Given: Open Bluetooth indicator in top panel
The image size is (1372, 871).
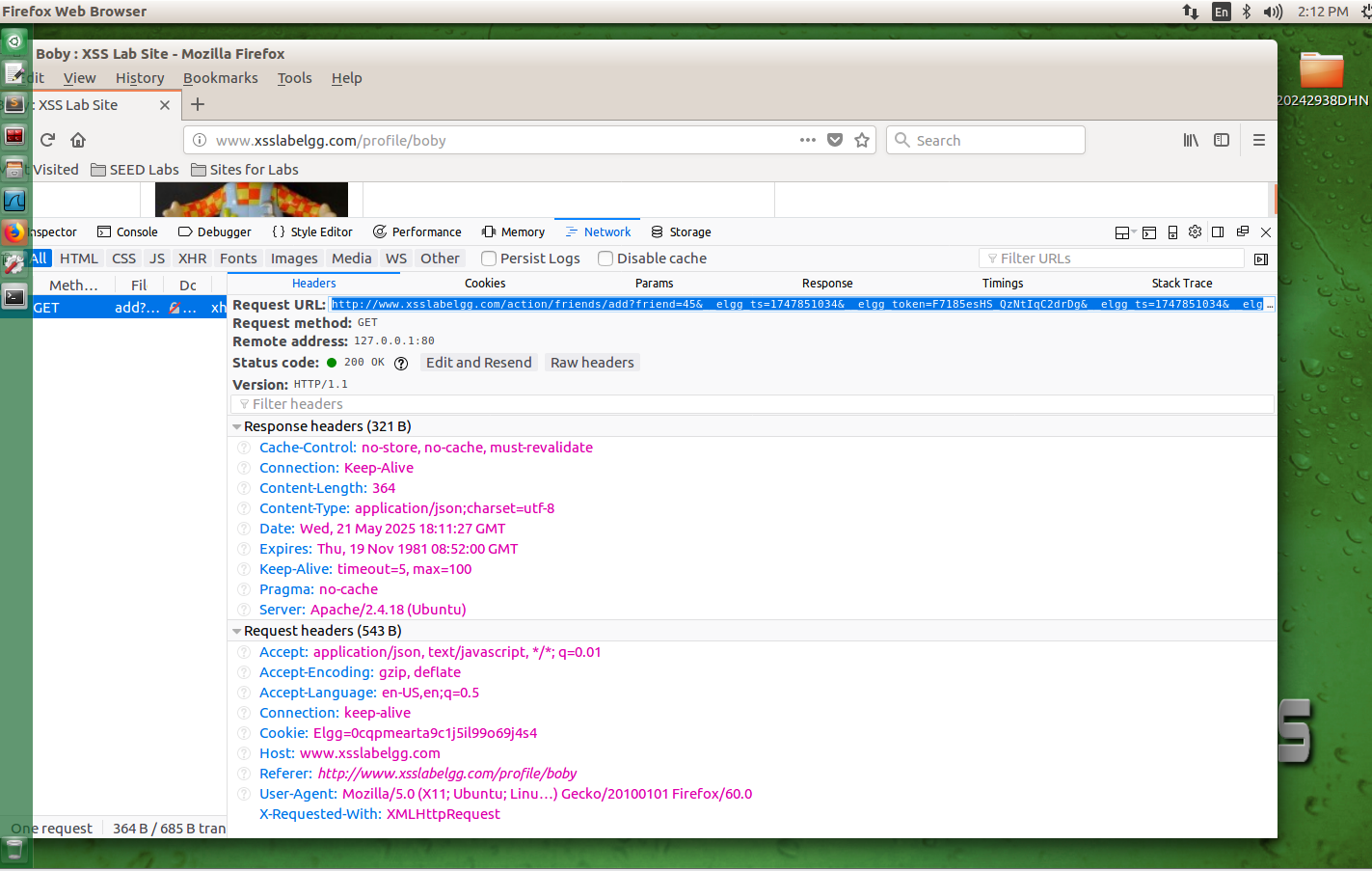Looking at the screenshot, I should [x=1246, y=12].
